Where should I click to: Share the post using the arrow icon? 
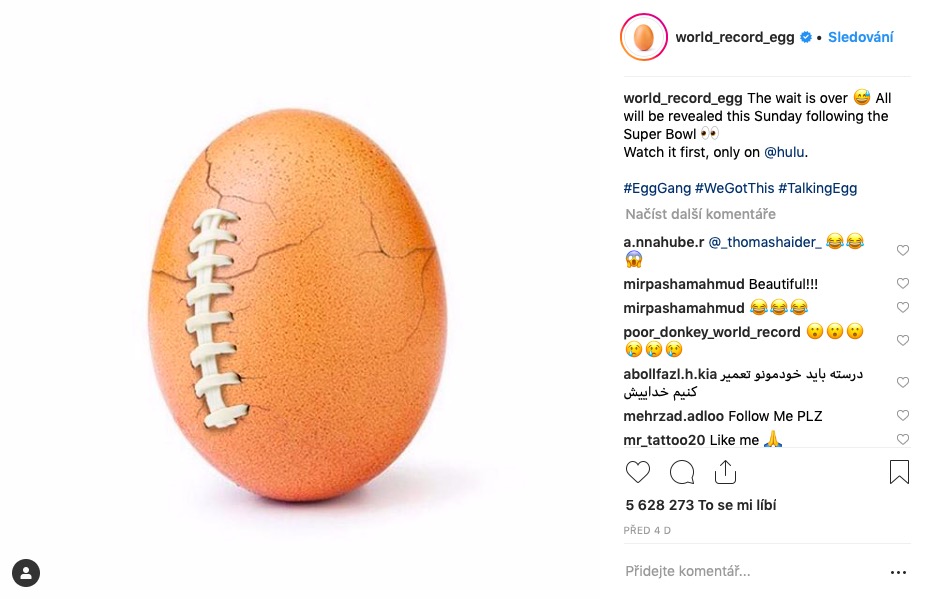(726, 472)
